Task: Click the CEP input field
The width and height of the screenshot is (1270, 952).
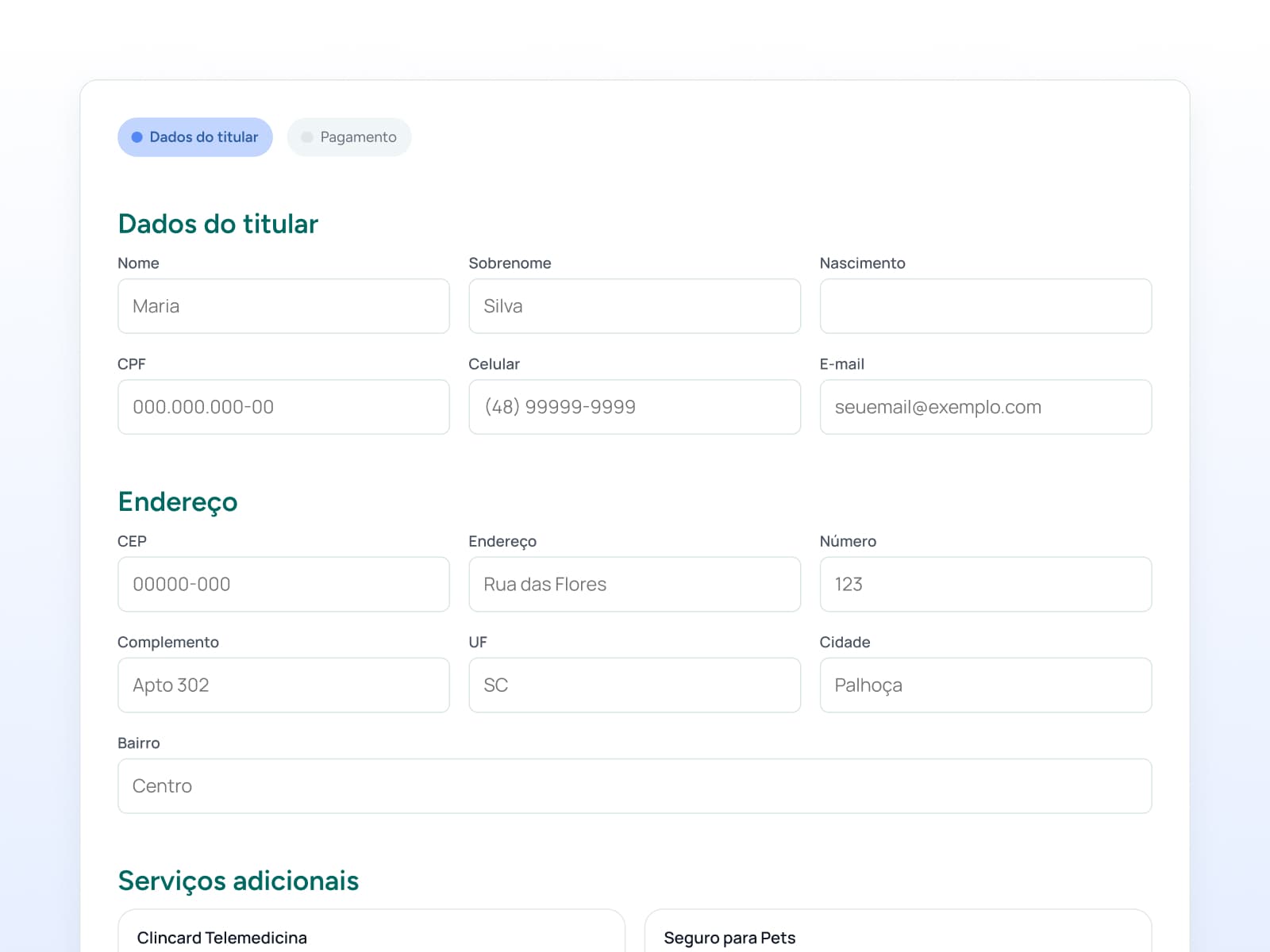Action: (x=283, y=584)
